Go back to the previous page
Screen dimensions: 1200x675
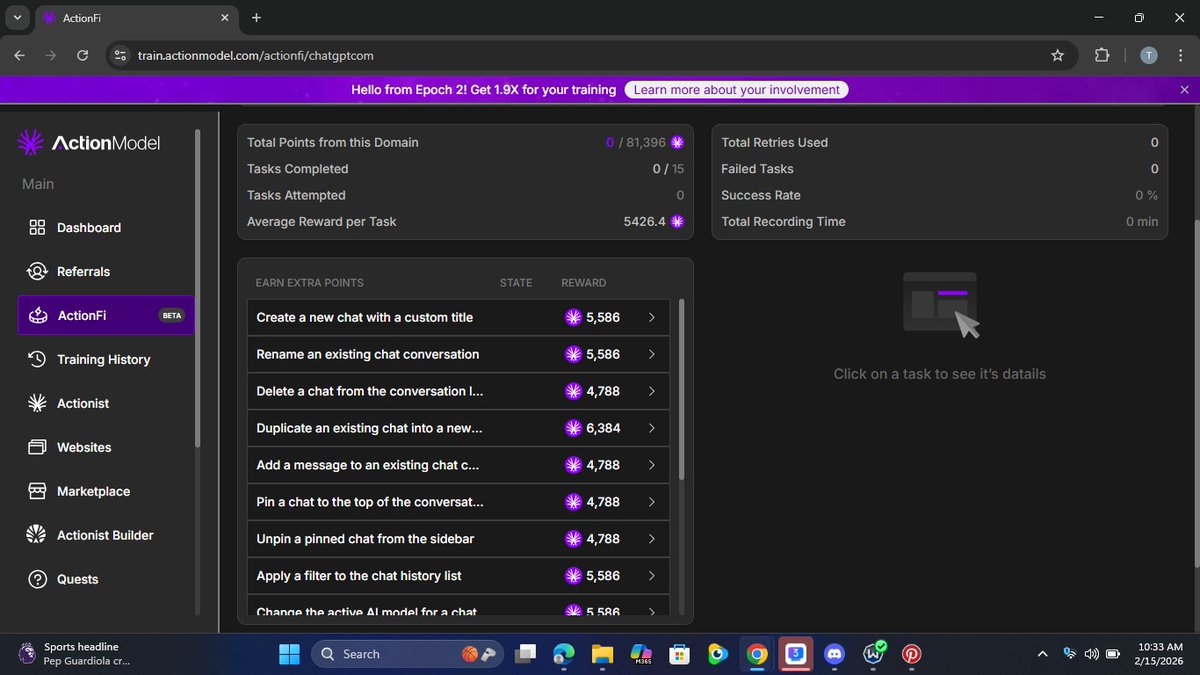coord(21,56)
